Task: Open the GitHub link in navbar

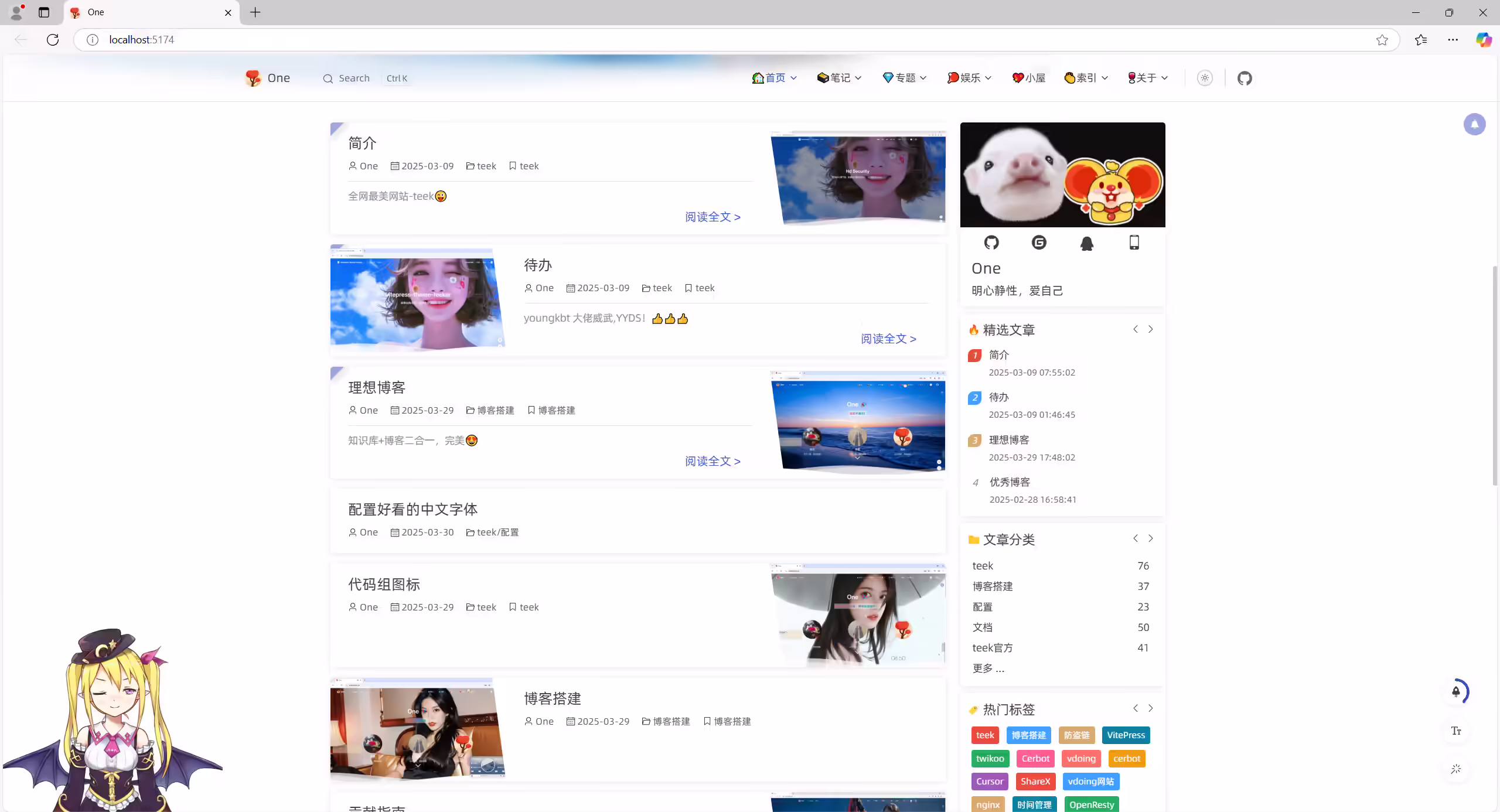Action: coord(1245,78)
